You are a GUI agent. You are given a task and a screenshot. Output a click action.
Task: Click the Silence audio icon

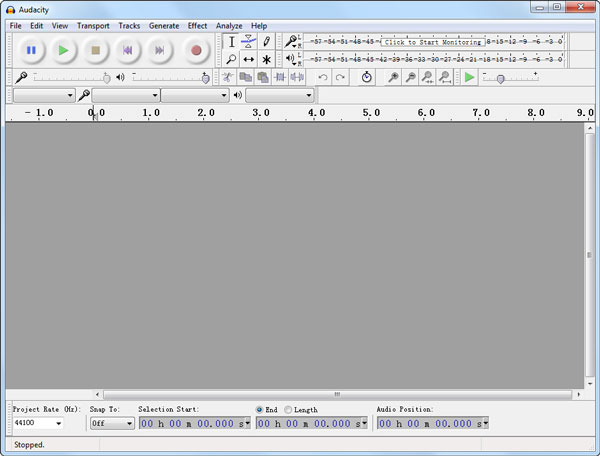pyautogui.click(x=297, y=77)
